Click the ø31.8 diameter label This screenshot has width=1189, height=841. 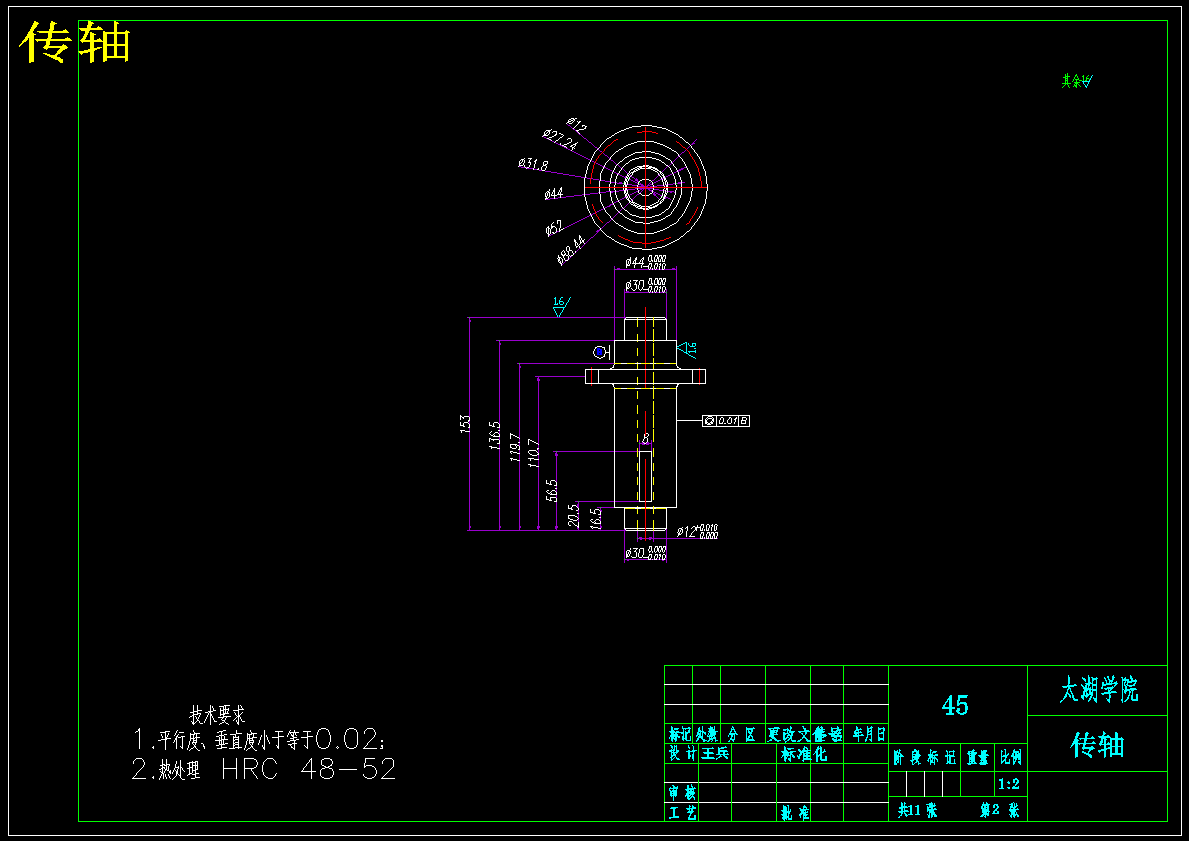point(533,164)
